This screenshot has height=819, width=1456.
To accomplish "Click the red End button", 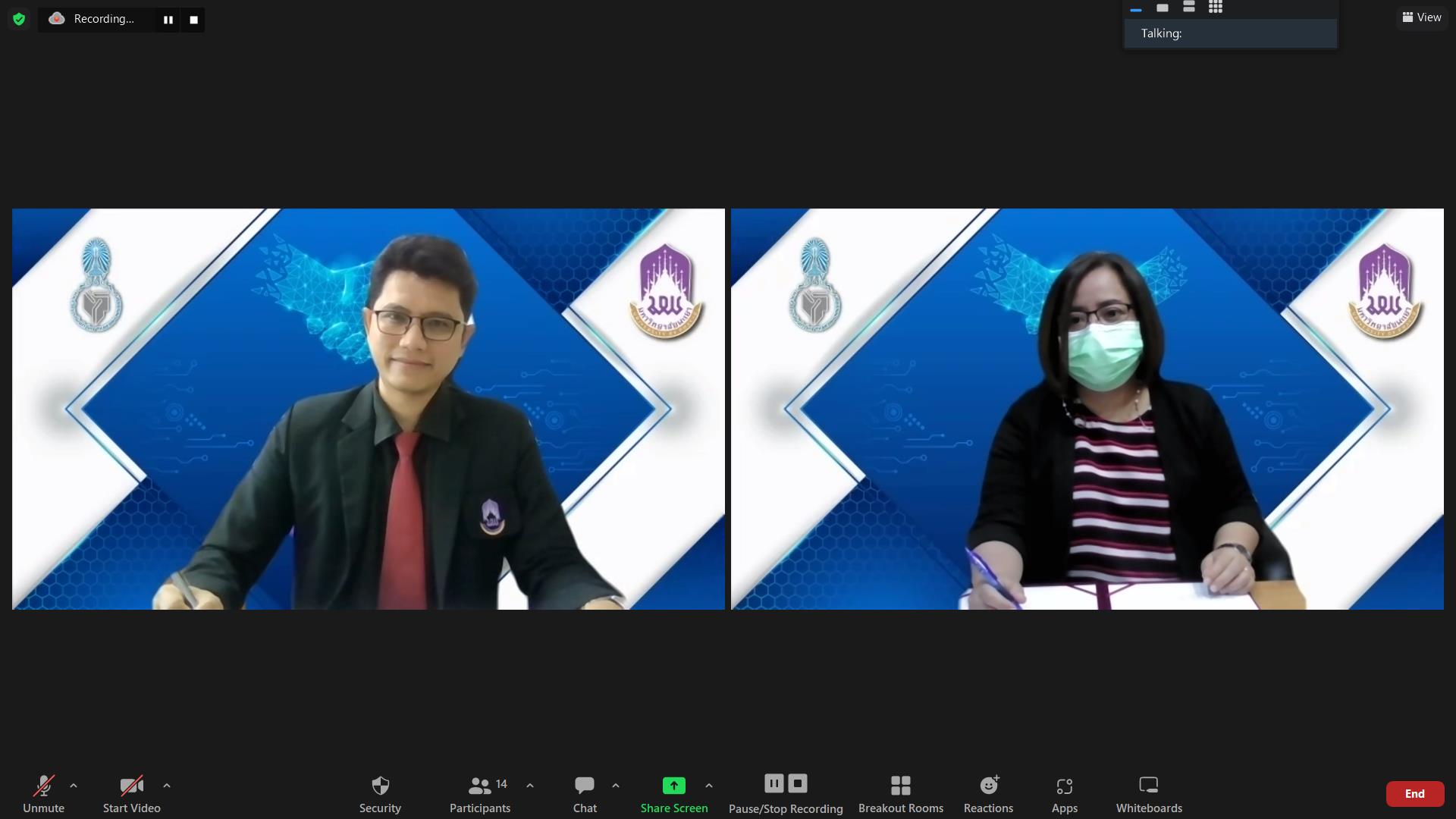I will coord(1414,794).
